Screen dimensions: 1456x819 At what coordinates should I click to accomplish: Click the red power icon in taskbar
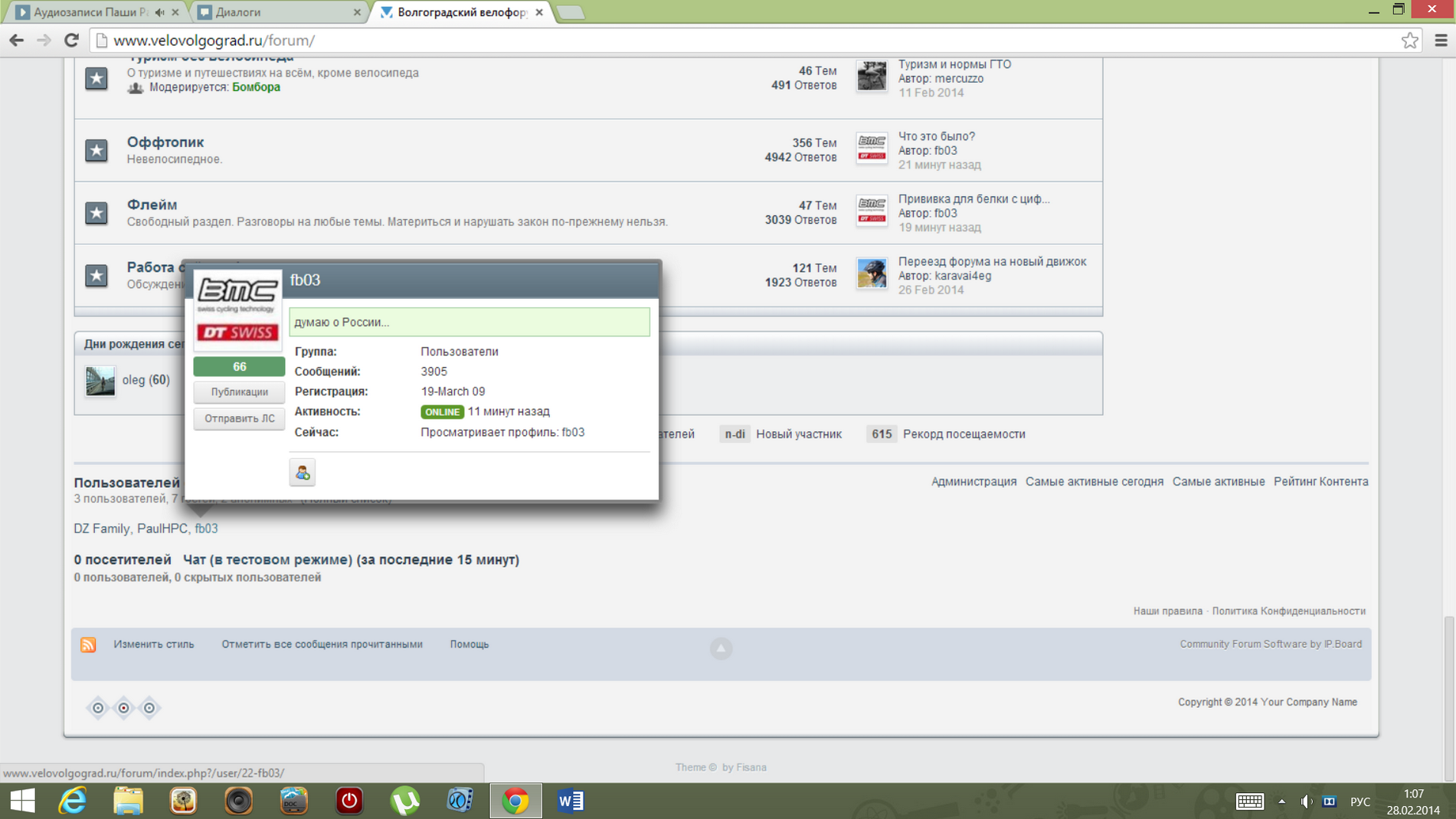pos(349,801)
